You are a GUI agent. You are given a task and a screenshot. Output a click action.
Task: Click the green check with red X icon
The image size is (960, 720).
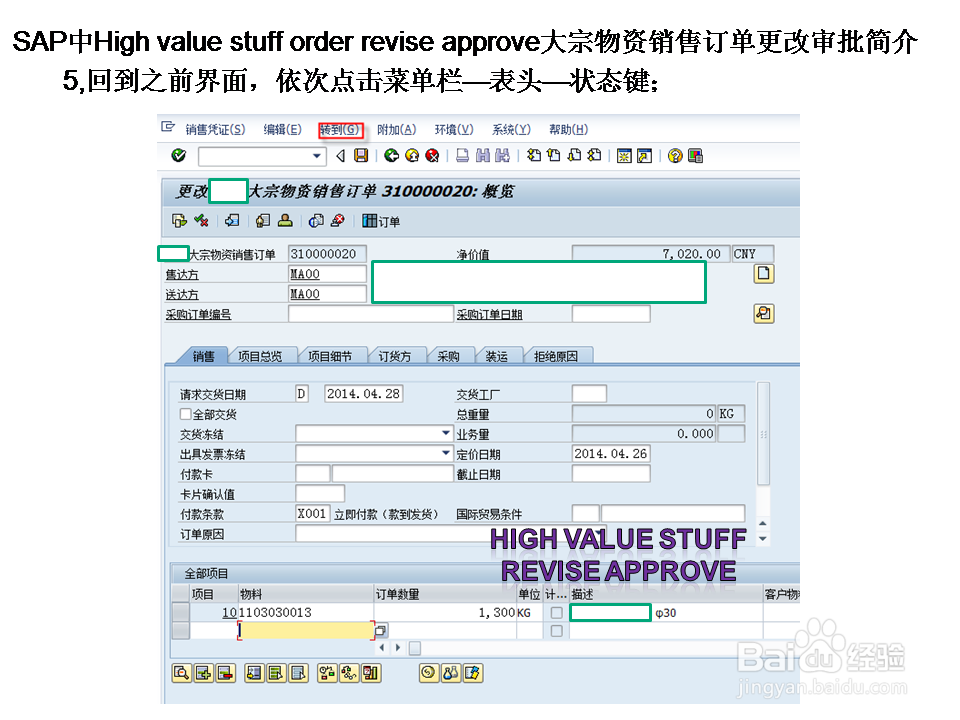click(201, 220)
